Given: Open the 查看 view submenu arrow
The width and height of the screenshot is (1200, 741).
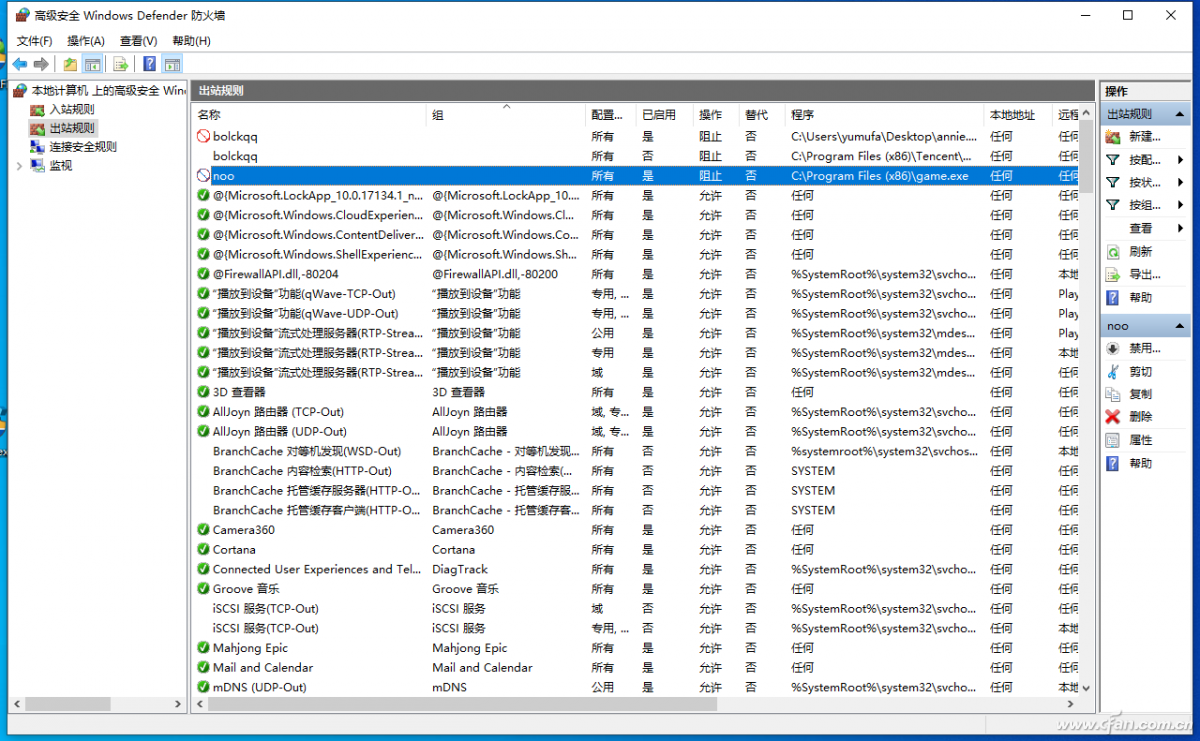Looking at the screenshot, I should 1181,229.
